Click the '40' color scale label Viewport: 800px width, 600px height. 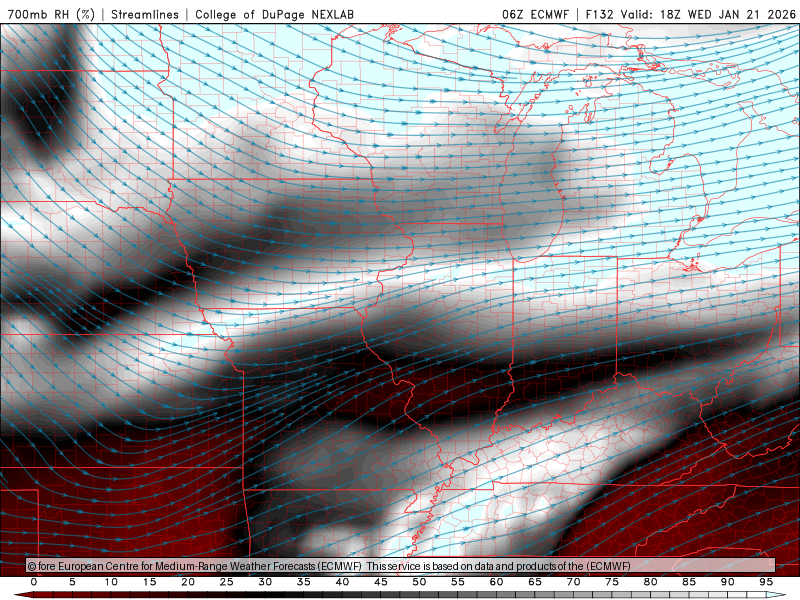click(x=342, y=582)
